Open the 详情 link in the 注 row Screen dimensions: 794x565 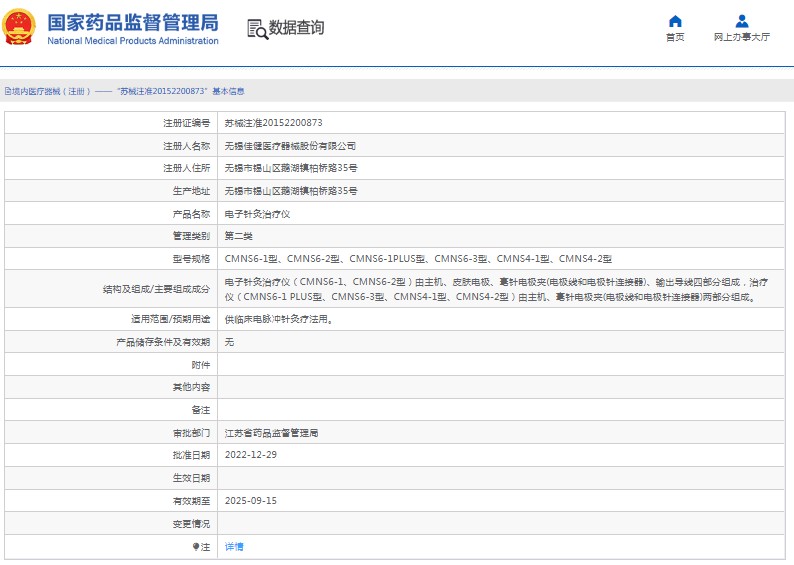234,547
